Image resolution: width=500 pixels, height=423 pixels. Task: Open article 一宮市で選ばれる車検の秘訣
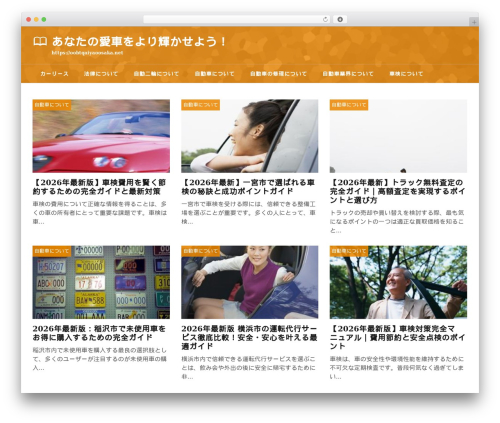pos(248,187)
